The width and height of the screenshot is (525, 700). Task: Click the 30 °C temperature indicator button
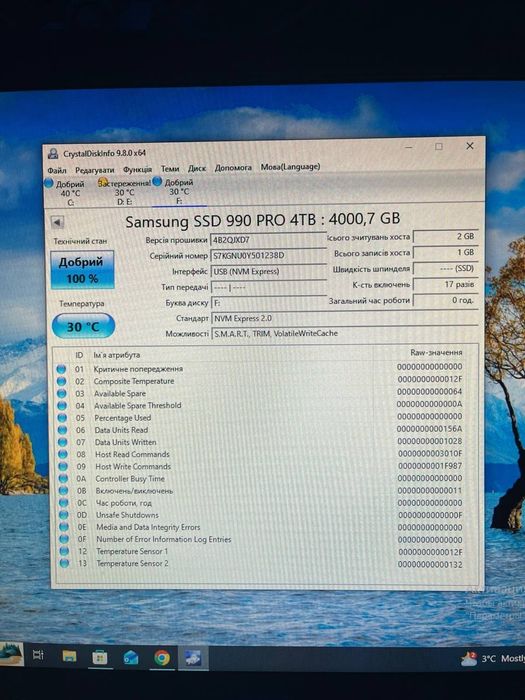83,326
